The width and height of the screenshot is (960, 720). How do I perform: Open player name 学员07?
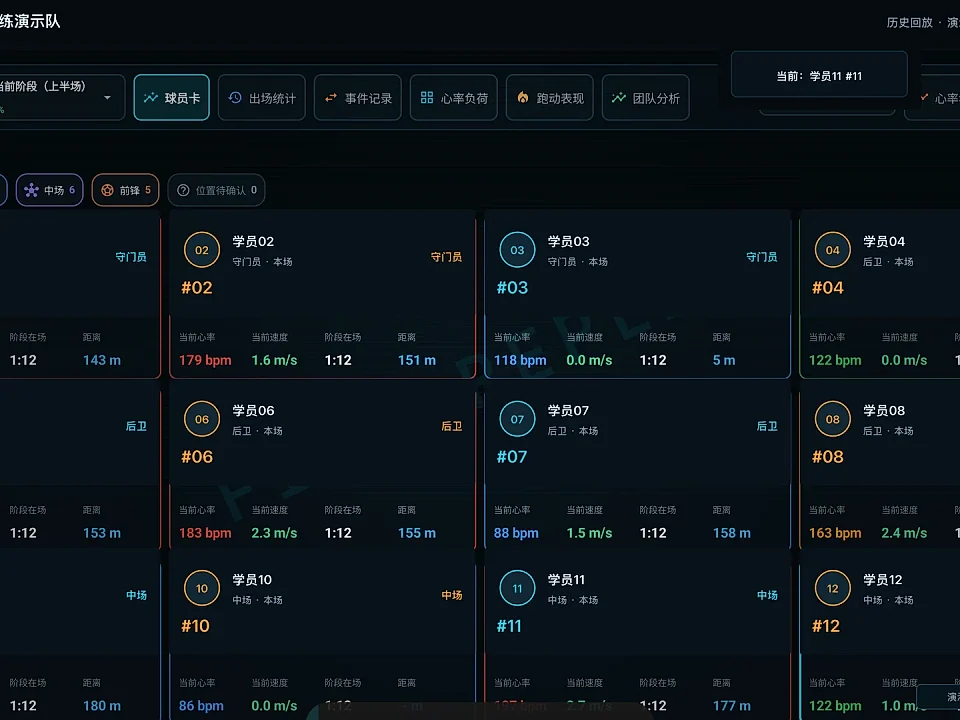click(568, 410)
